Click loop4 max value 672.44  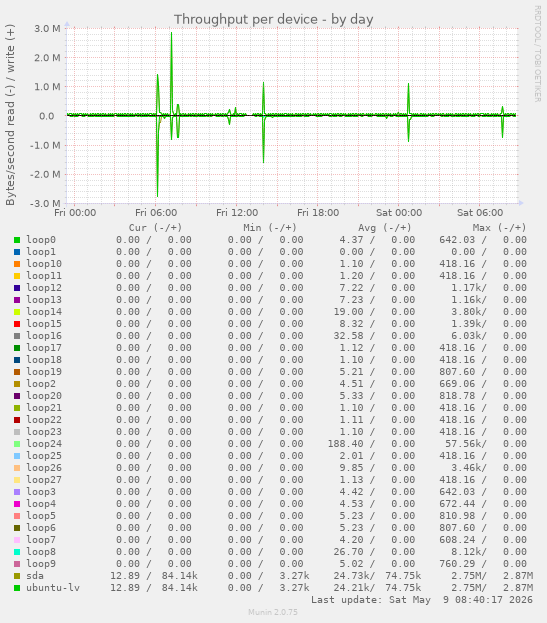457,504
